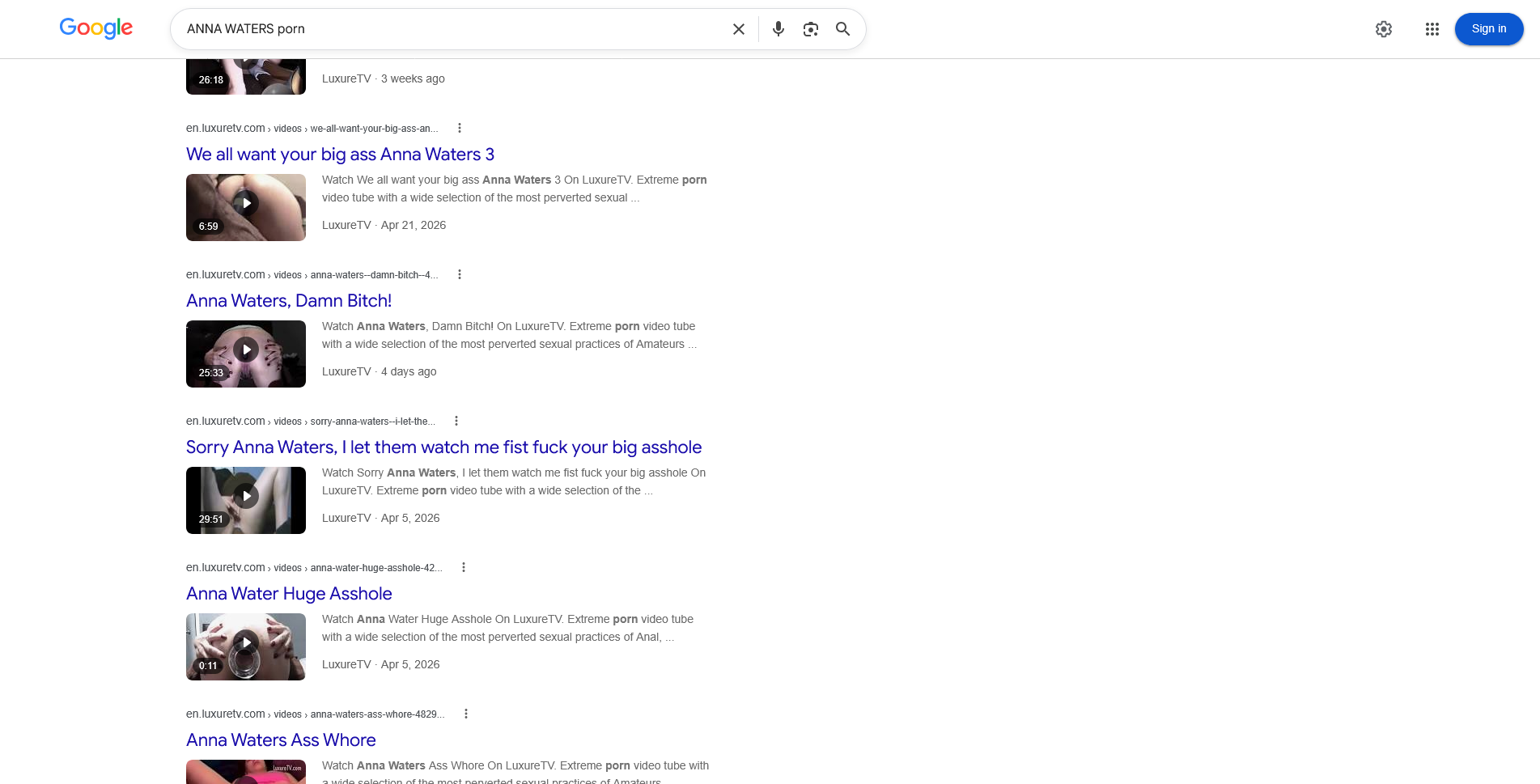Open the result title under the URL ending 4829
Screen dimensions: 1540x784
coord(281,740)
